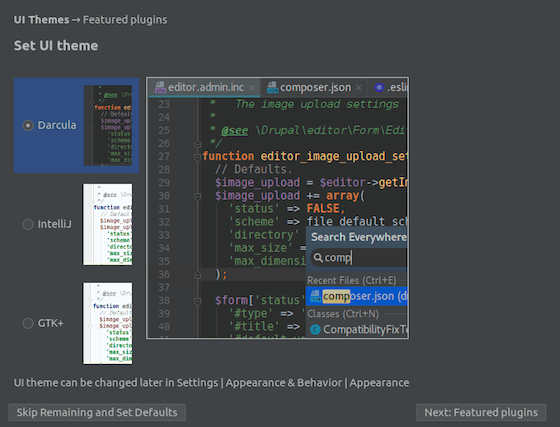Click the large Darcula editor preview image
Viewport: 560px width, 427px height.
pyautogui.click(x=278, y=208)
